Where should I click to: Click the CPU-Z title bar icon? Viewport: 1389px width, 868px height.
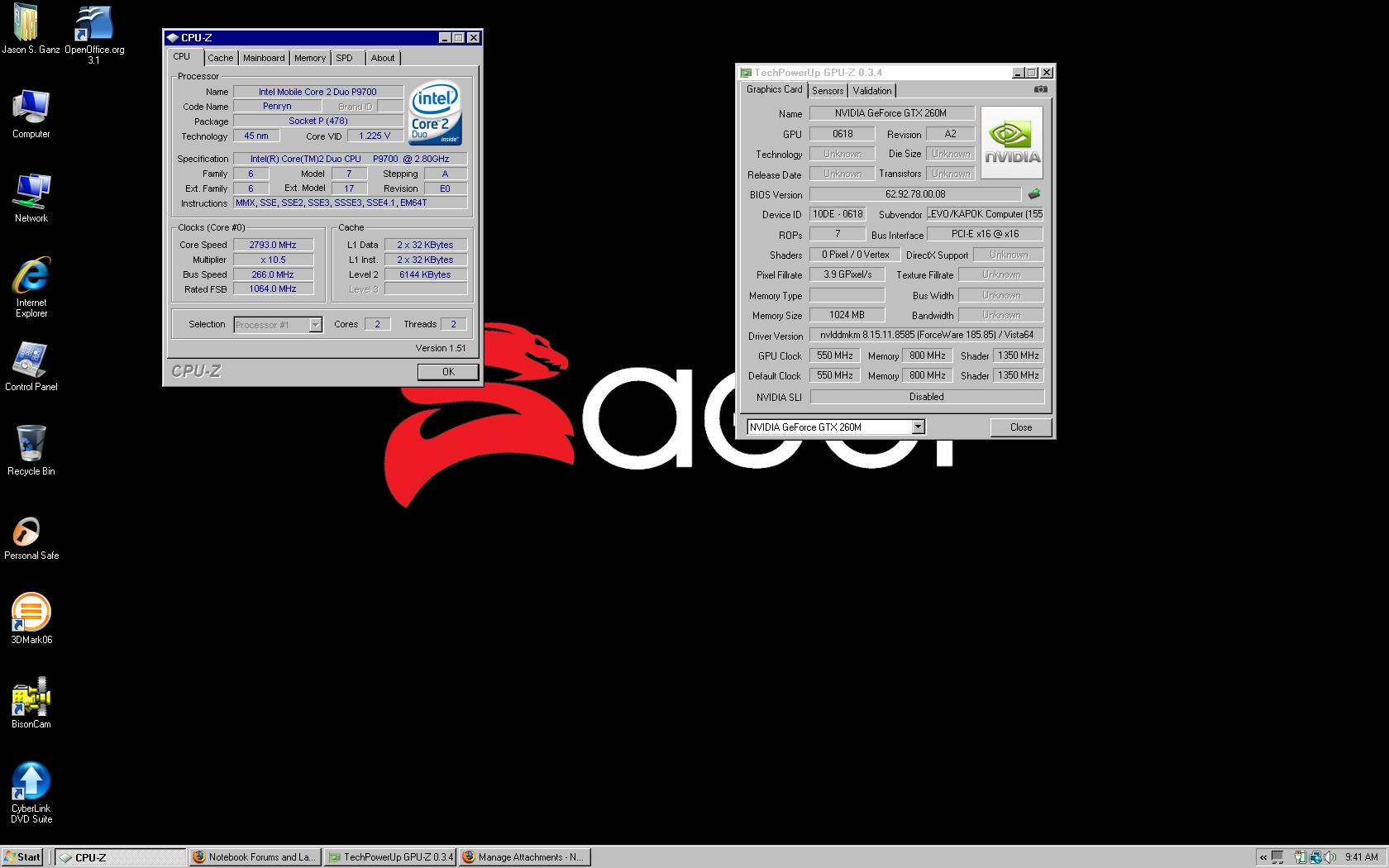click(172, 37)
